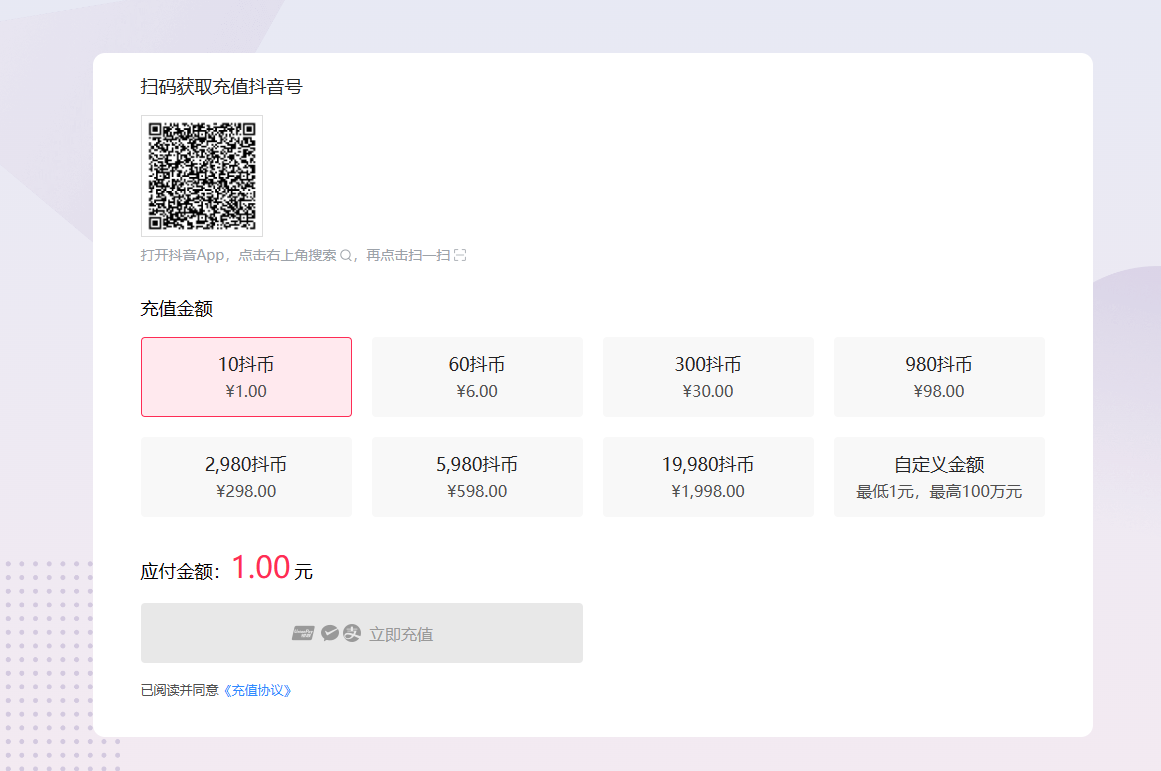Pick the 19,980抖币 ¥1,998.00 option

coord(708,477)
